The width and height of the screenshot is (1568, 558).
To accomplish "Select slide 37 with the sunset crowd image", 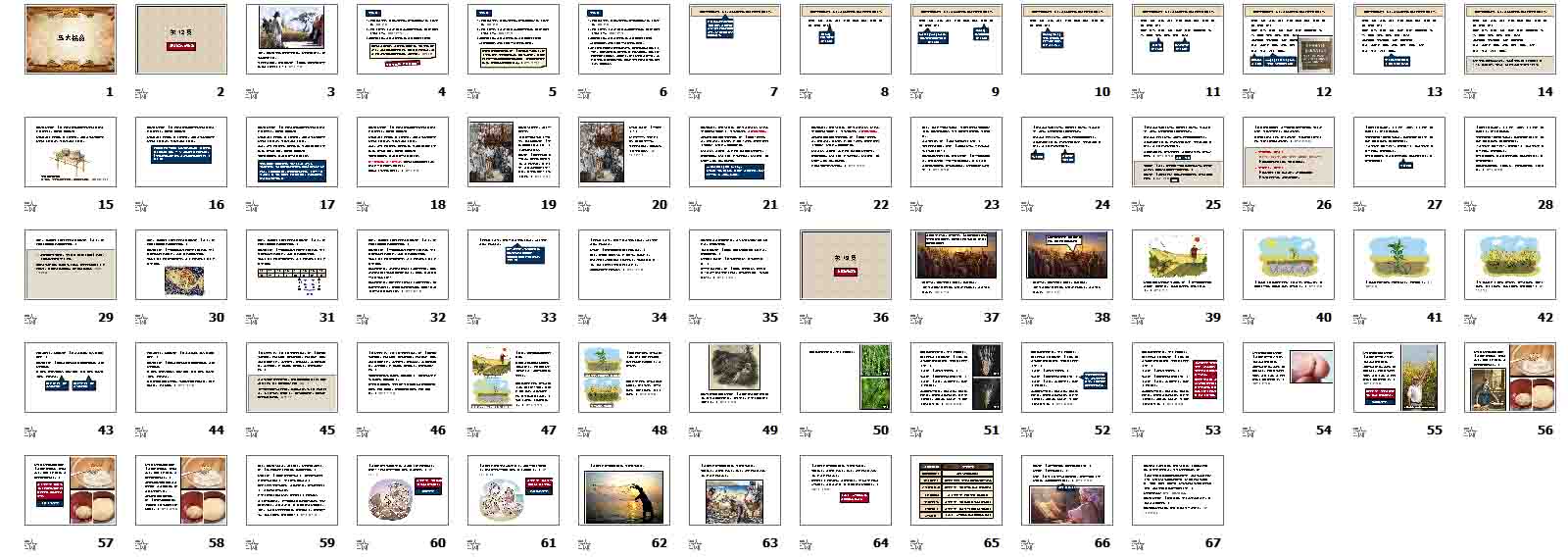I will coord(955,265).
